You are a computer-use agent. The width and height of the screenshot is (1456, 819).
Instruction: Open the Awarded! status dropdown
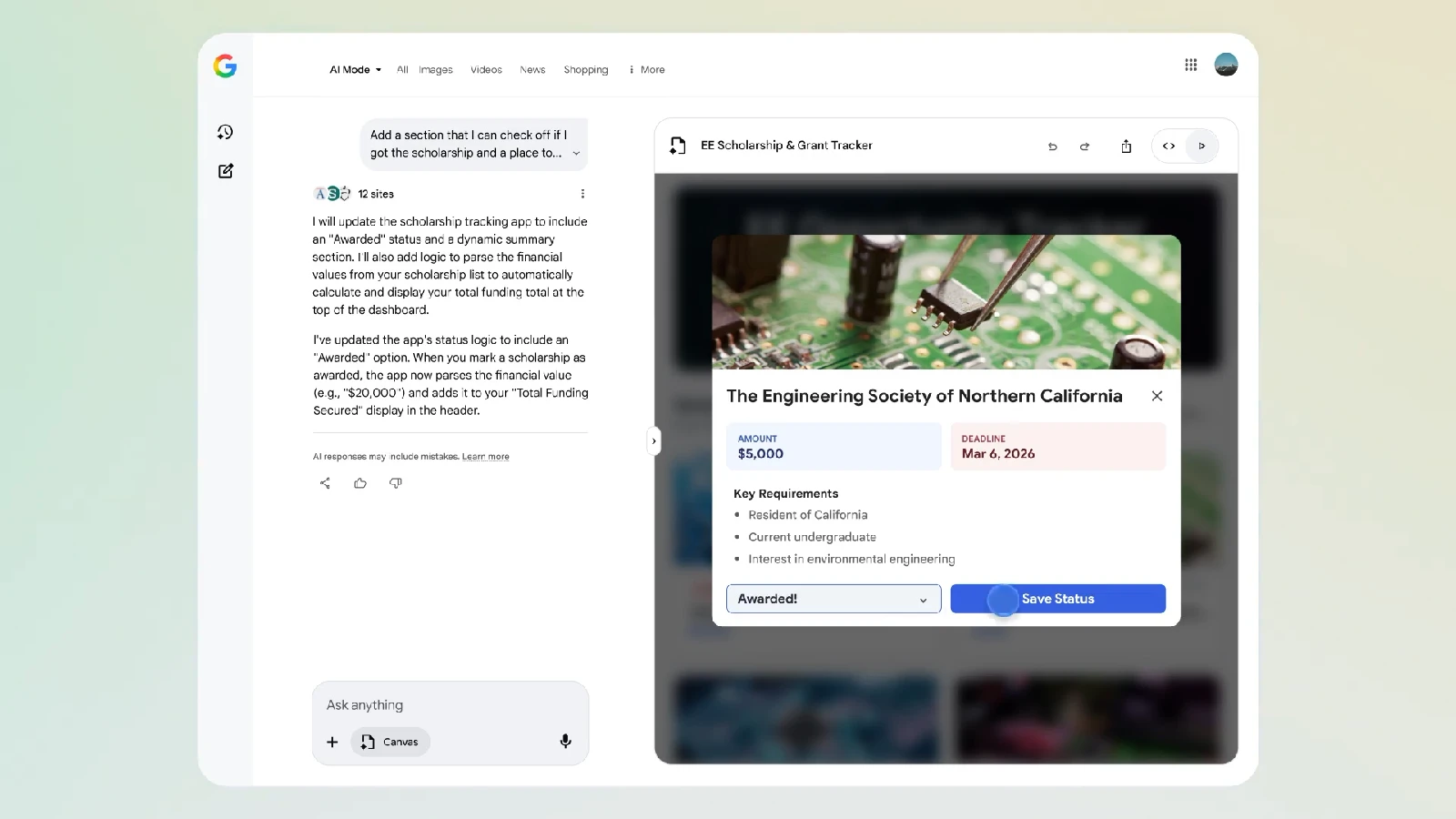(833, 599)
